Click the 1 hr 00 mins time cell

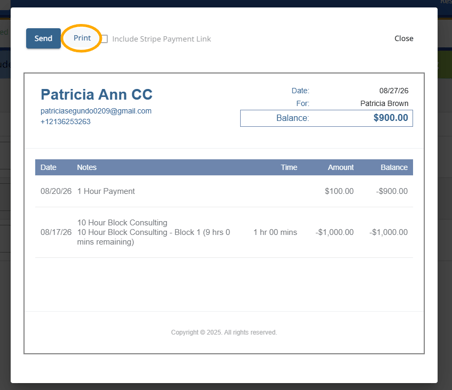pos(275,232)
